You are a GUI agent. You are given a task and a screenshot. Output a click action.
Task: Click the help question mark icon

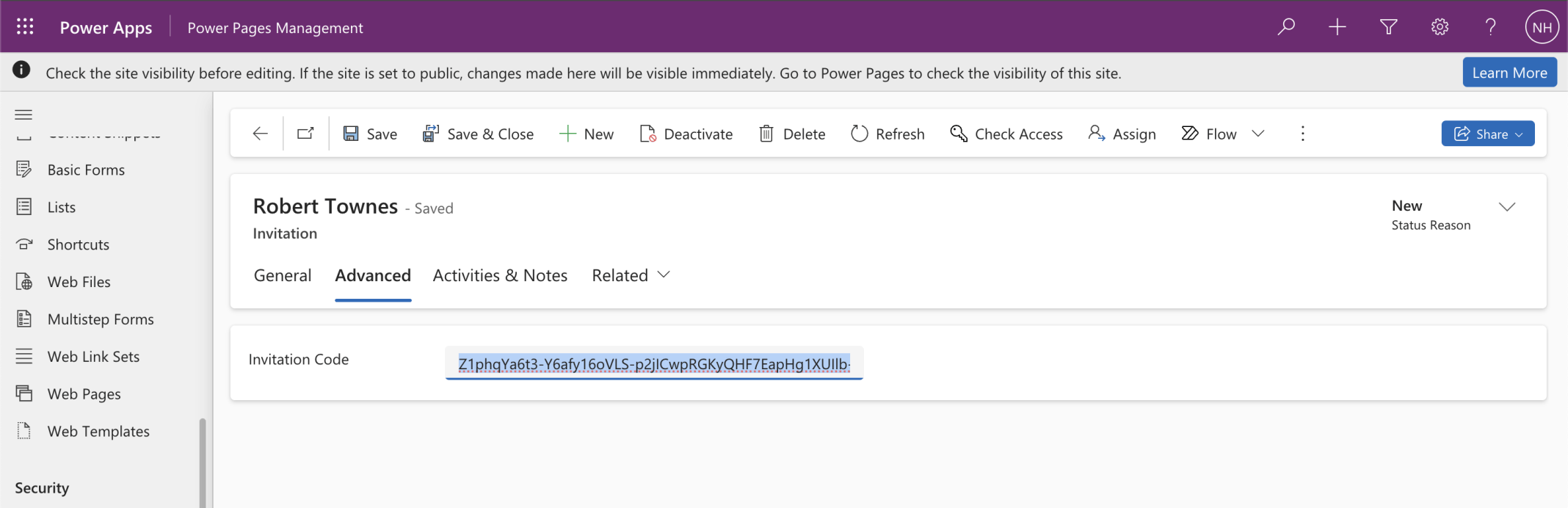click(1490, 27)
